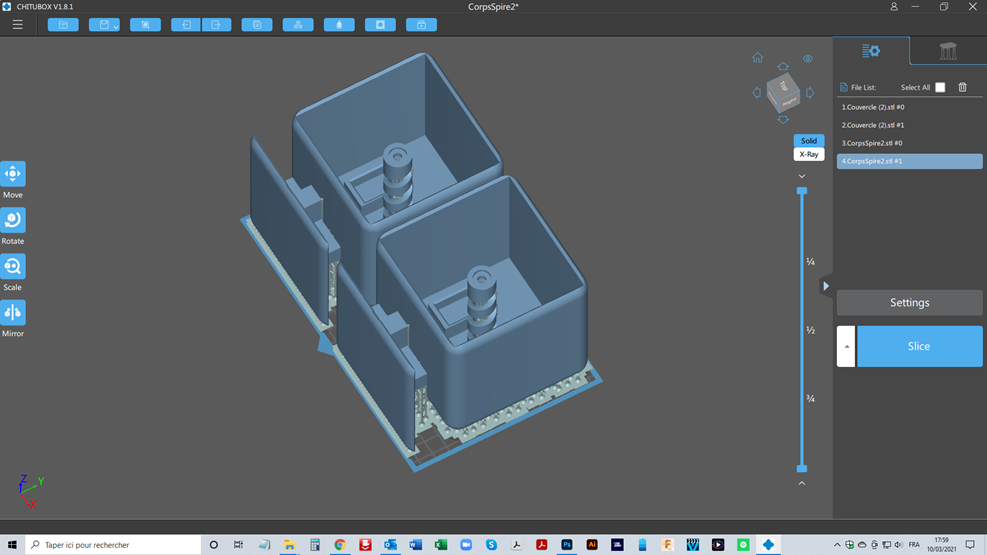Select the Move tool
Viewport: 987px width, 555px height.
[x=13, y=174]
